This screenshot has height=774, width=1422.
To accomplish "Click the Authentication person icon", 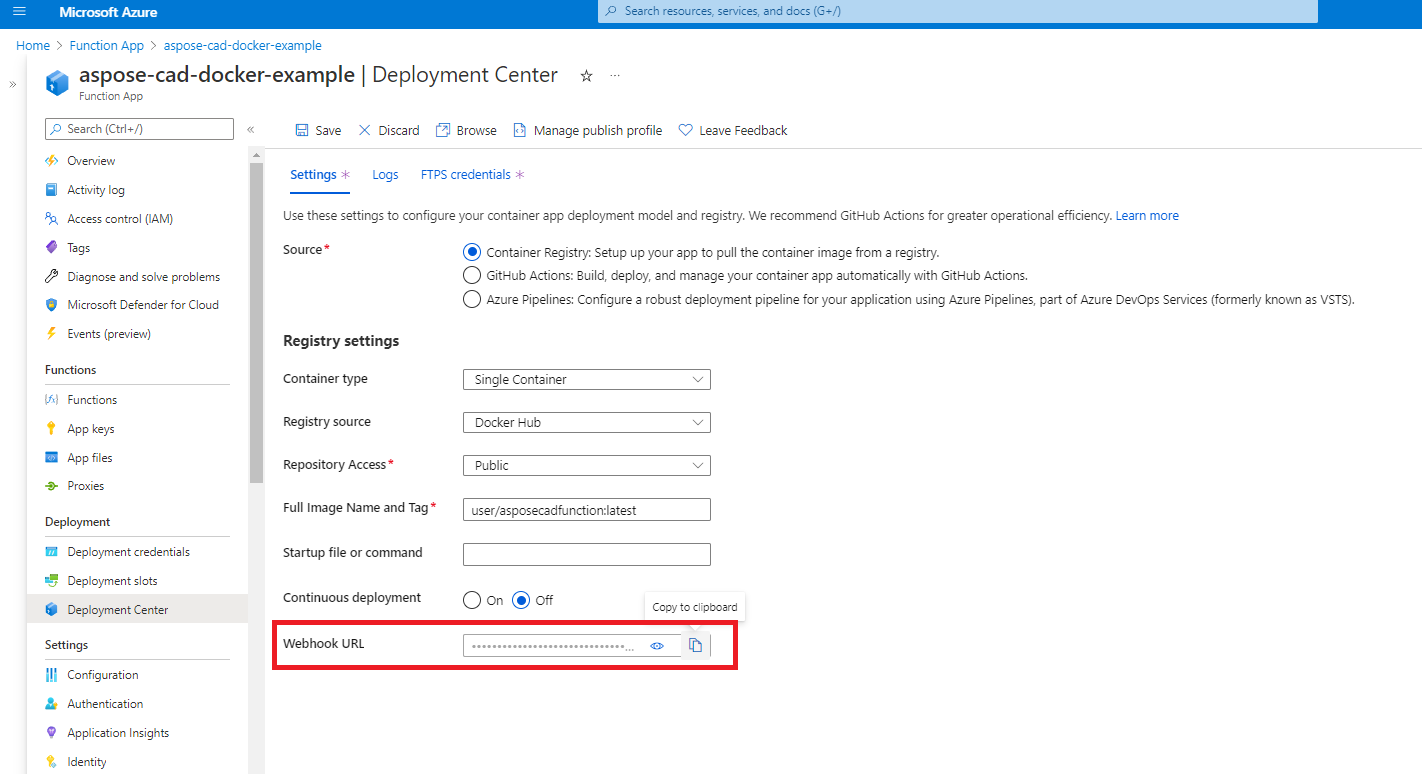I will 52,704.
